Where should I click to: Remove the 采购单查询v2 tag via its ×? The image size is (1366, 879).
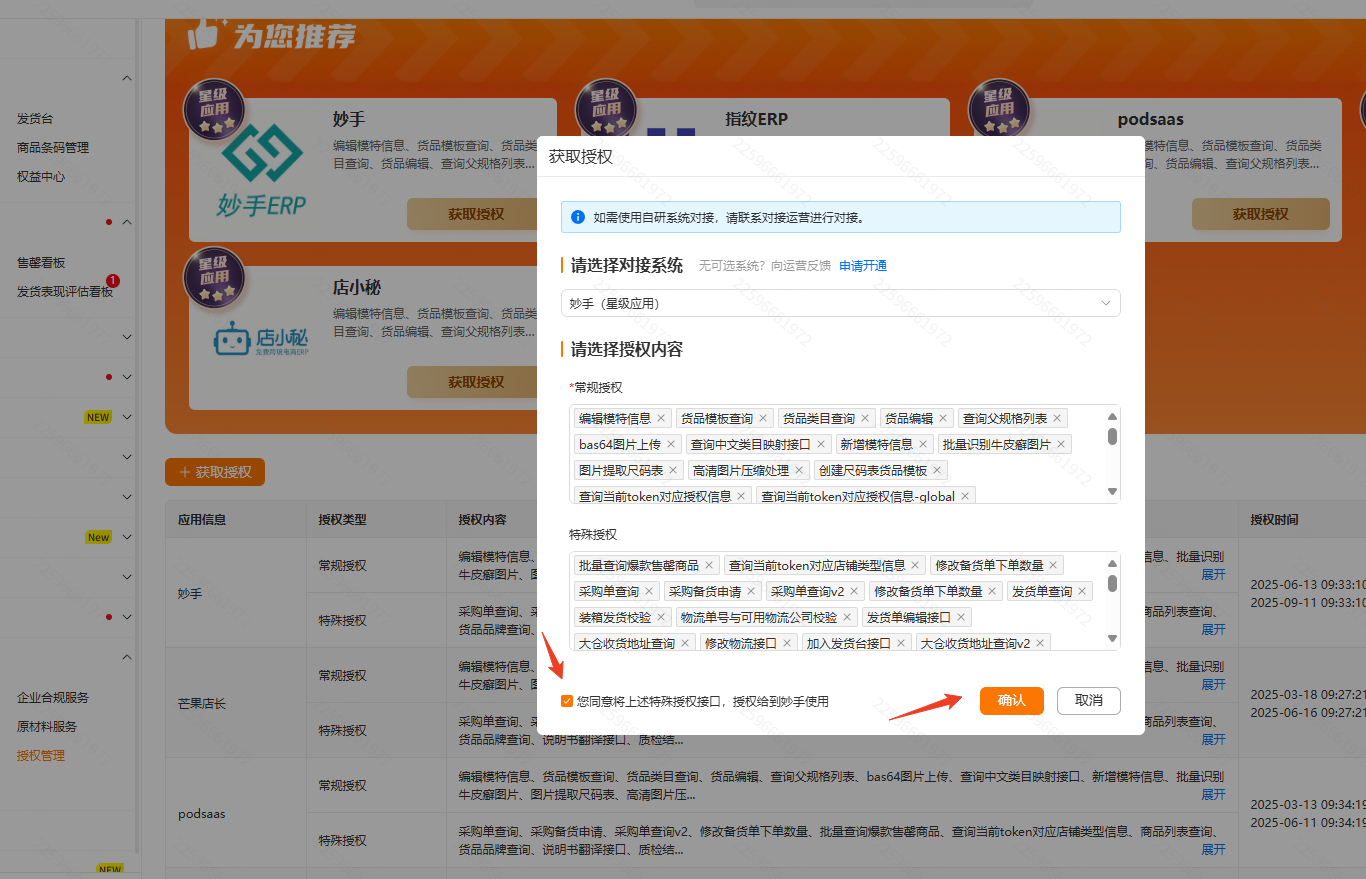click(854, 591)
